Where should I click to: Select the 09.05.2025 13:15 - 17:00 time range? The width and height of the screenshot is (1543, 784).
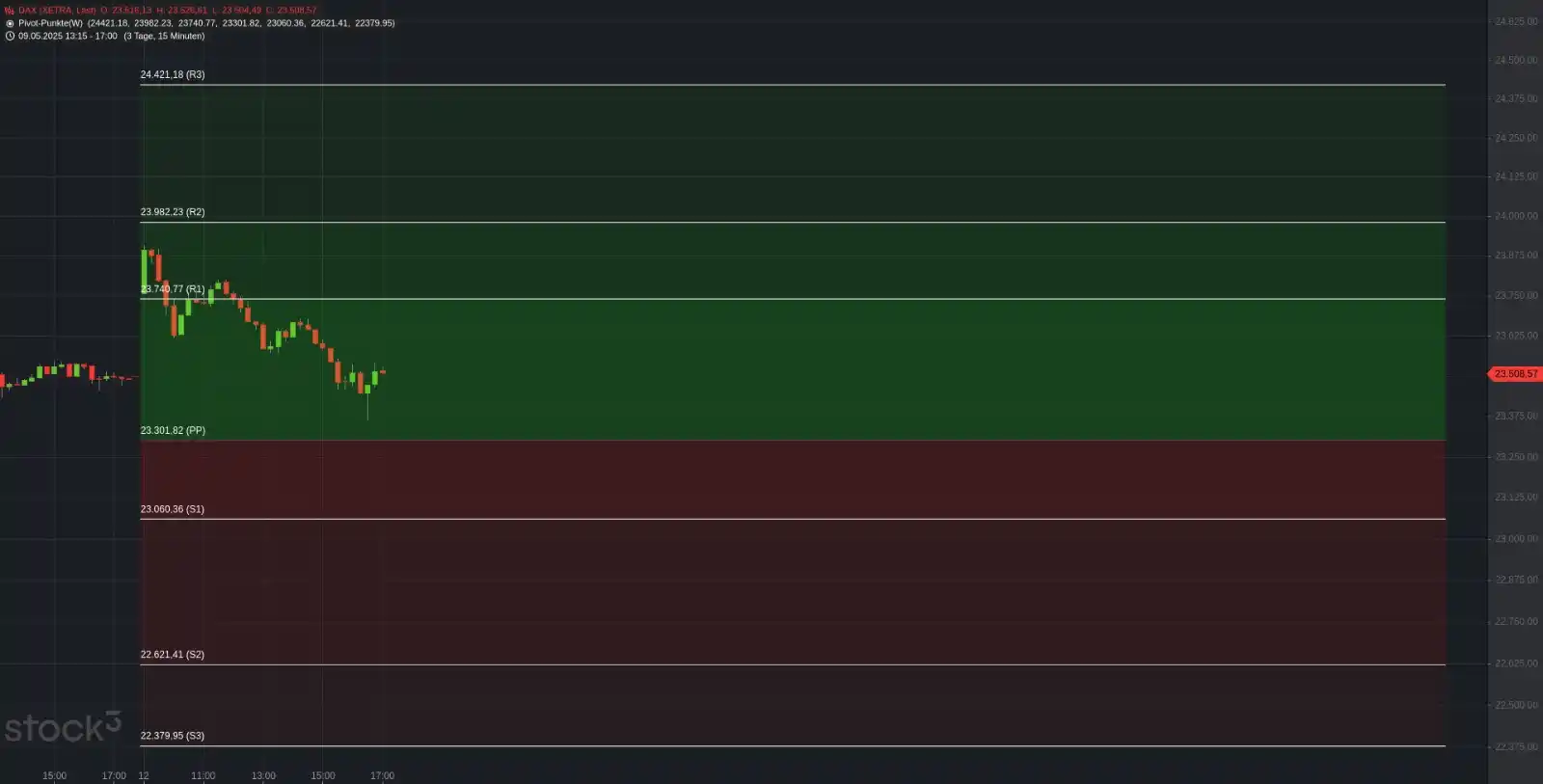point(68,36)
